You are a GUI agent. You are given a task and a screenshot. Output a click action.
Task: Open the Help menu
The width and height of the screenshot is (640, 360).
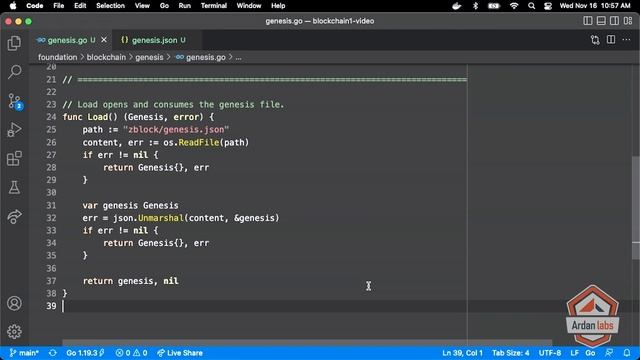pos(278,6)
